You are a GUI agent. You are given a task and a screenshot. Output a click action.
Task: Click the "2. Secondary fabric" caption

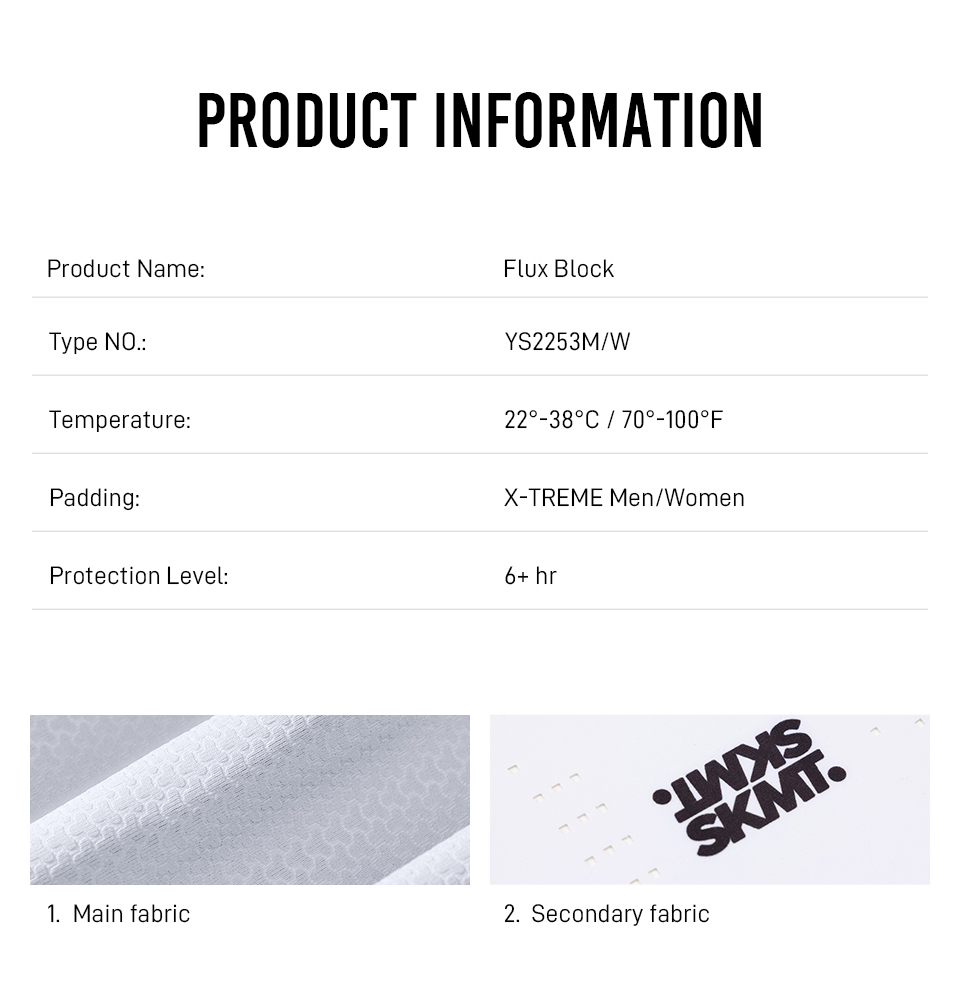[x=607, y=914]
